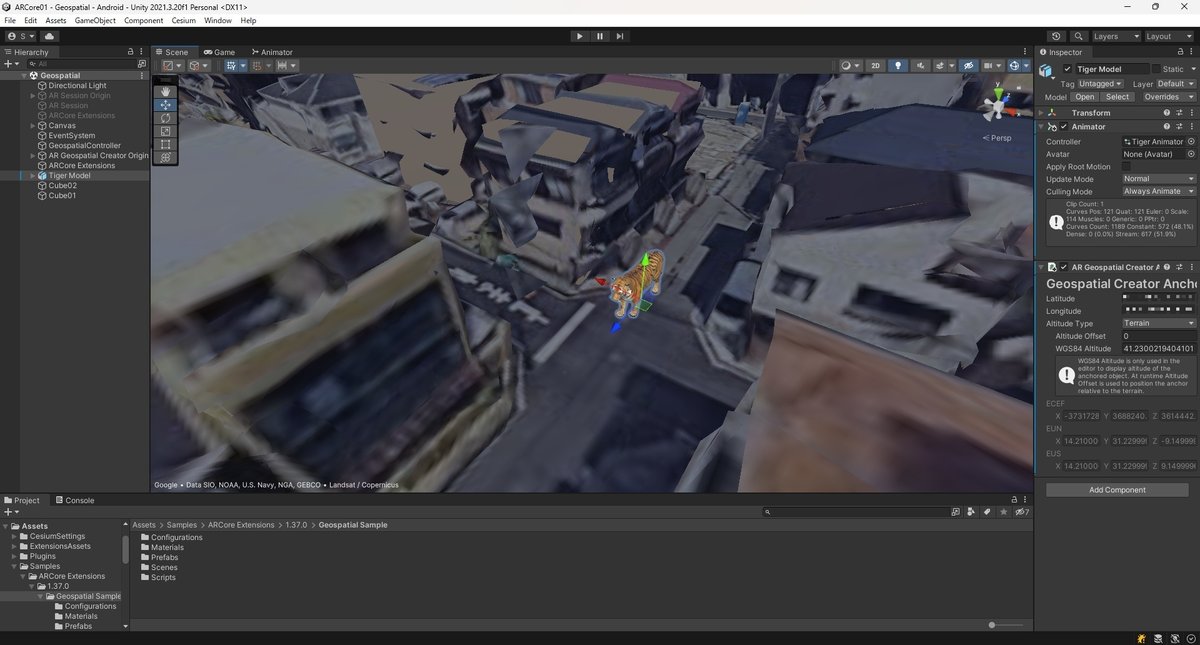Toggle 2D scene view mode
Viewport: 1200px width, 645px height.
coord(875,65)
